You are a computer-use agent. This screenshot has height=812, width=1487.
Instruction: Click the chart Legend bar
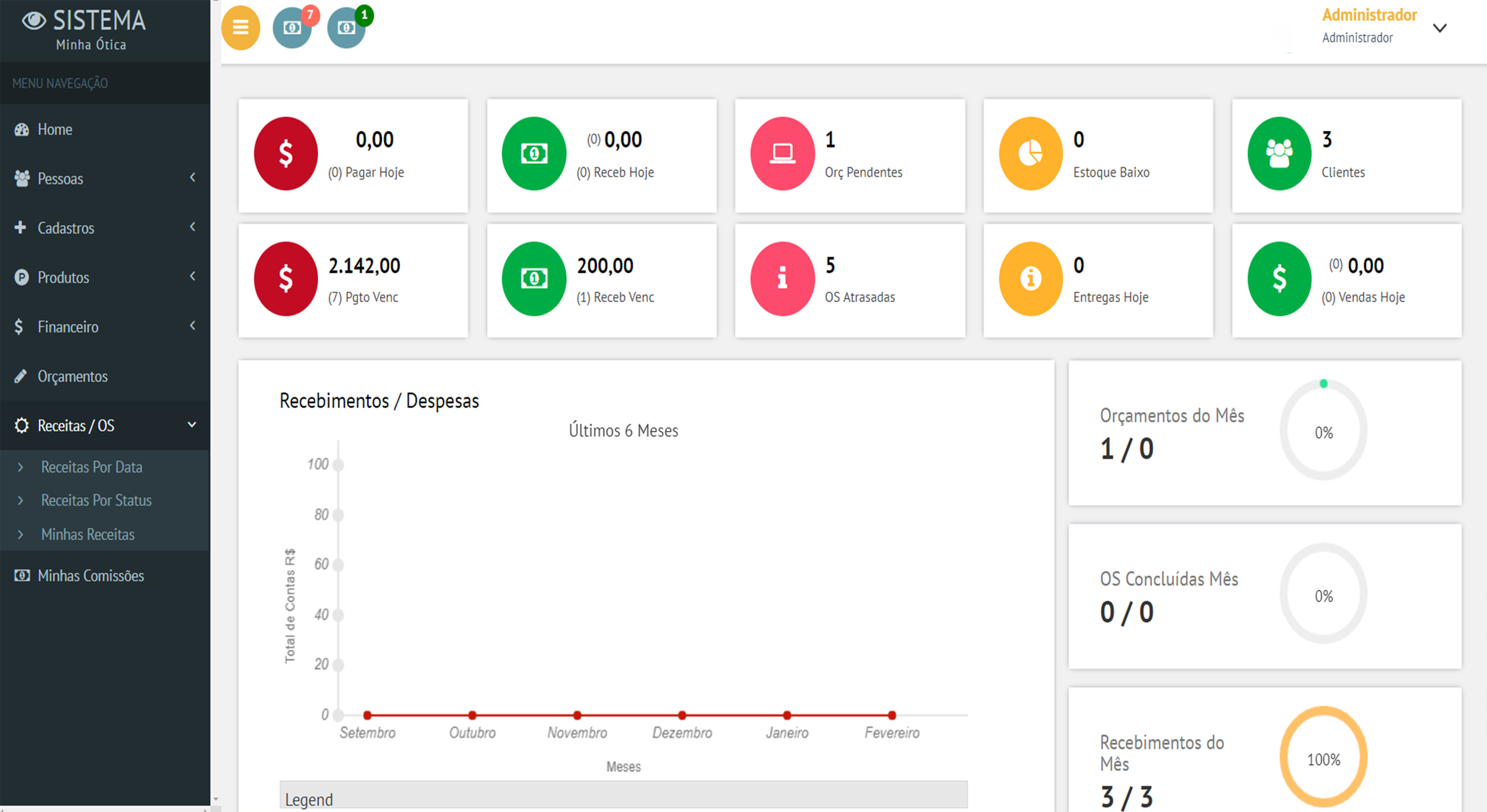tap(623, 795)
